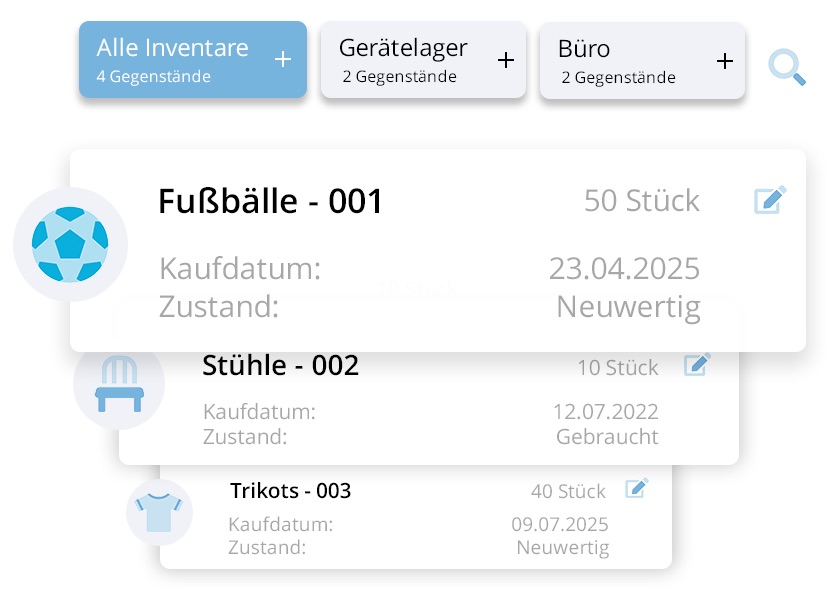The width and height of the screenshot is (833, 597).
Task: Select the football icon on Fußbälle card
Action: point(69,243)
